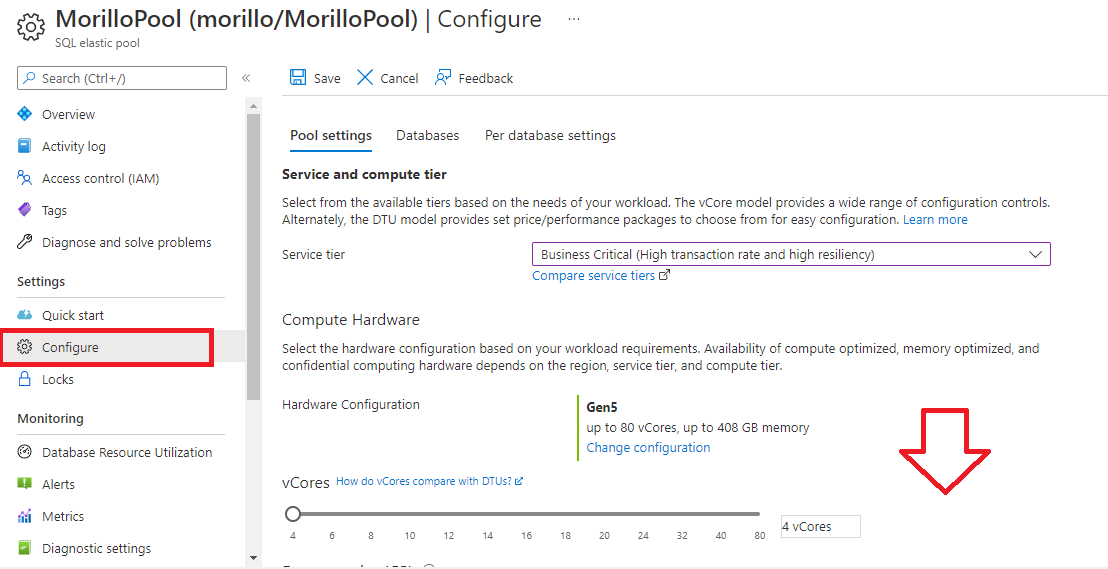This screenshot has height=569, width=1108.
Task: Click the Compute Hardware heading
Action: click(x=350, y=319)
